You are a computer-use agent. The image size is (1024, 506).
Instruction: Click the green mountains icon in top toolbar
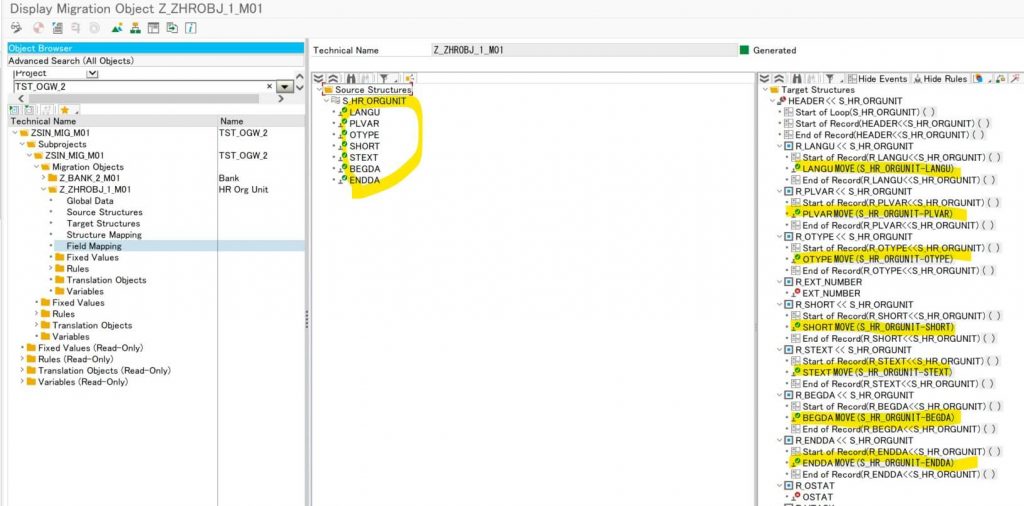coord(117,28)
